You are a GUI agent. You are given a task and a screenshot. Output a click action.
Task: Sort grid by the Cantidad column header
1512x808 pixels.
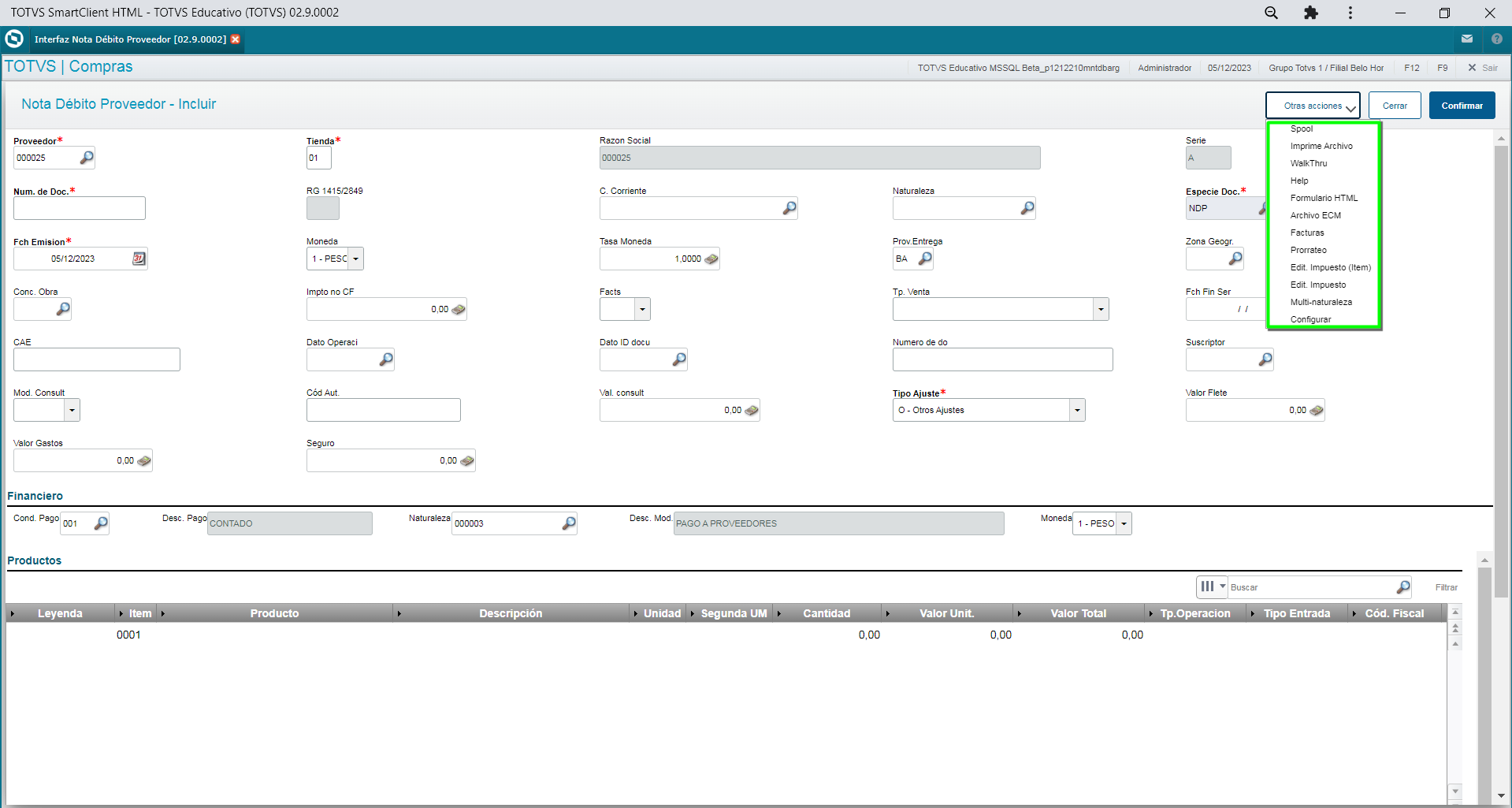[x=827, y=613]
